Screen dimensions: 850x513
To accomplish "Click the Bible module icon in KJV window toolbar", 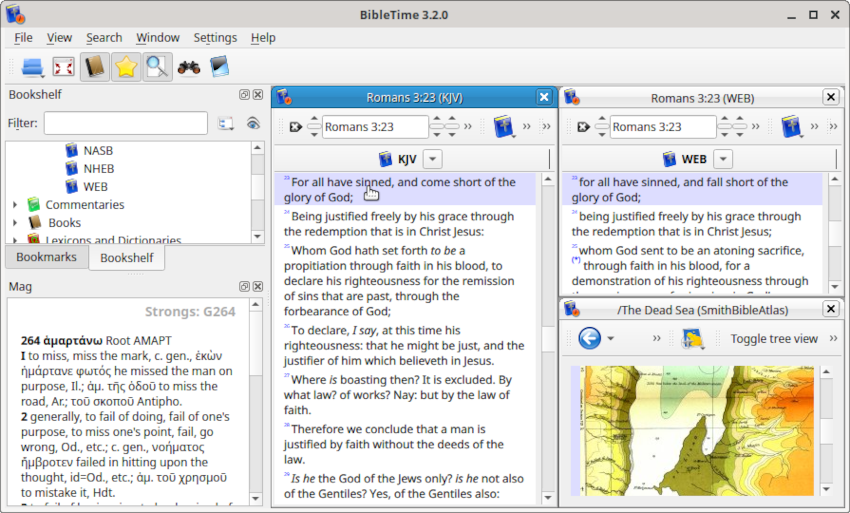I will tap(504, 126).
